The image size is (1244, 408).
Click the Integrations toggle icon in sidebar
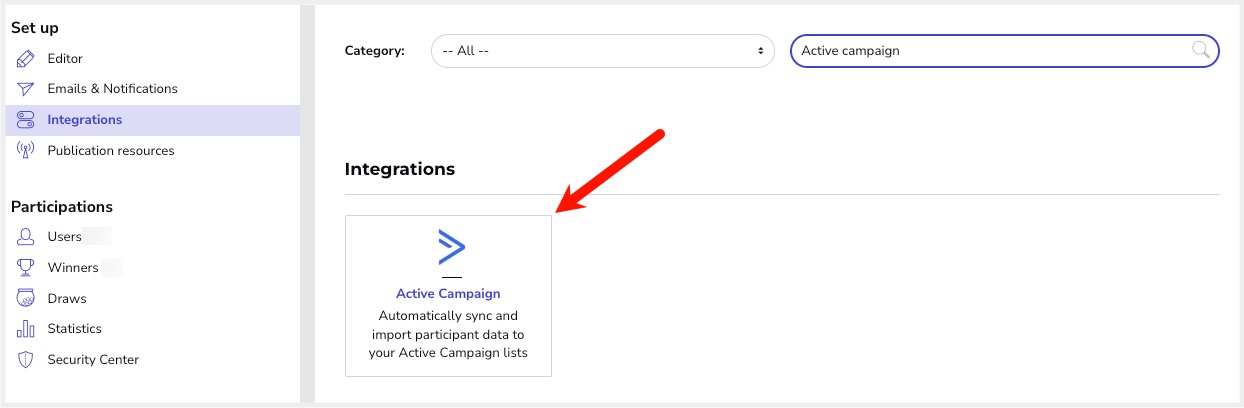(26, 120)
